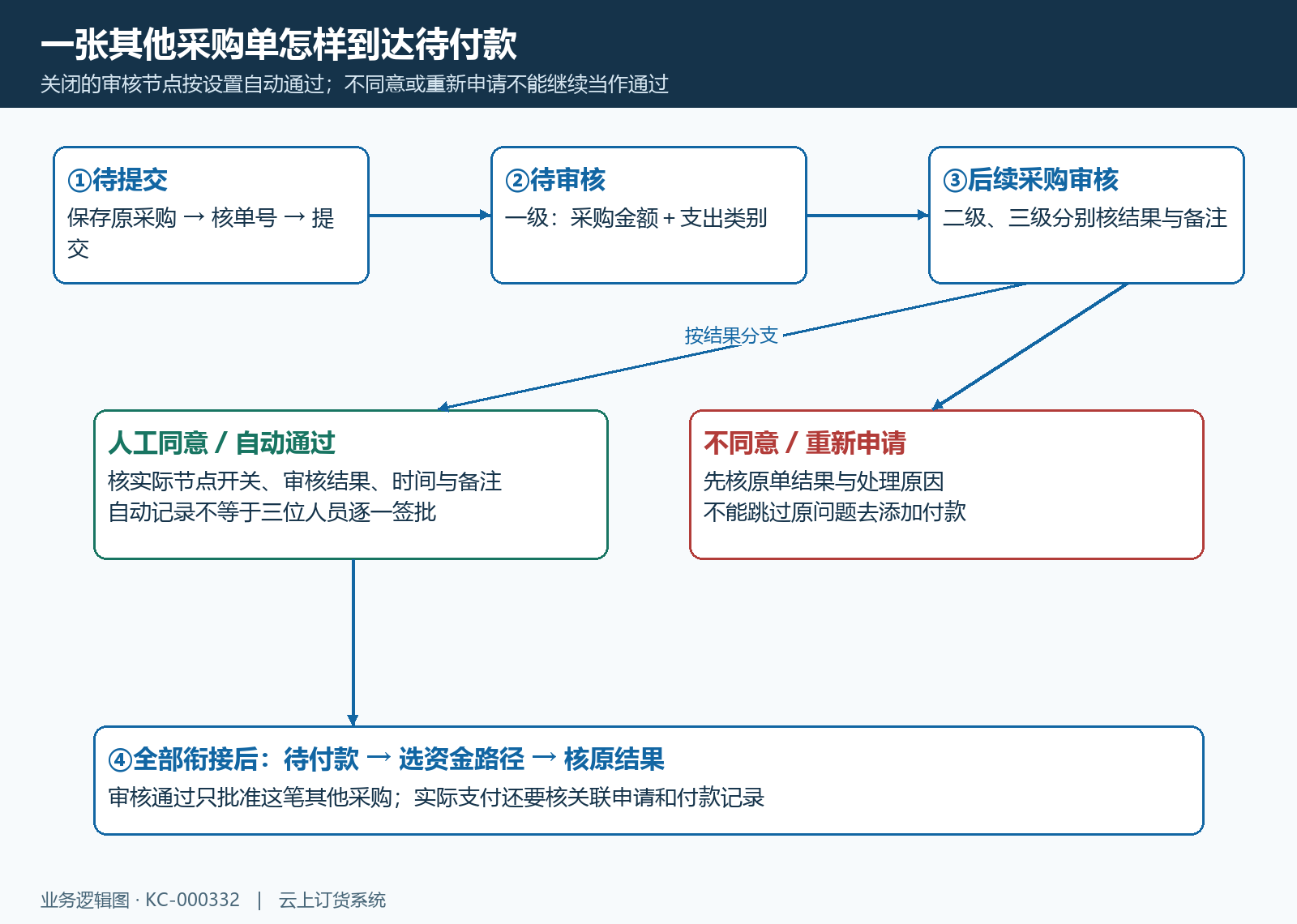This screenshot has height=924, width=1297.
Task: Click the ①待提交 heading
Action: (118, 180)
